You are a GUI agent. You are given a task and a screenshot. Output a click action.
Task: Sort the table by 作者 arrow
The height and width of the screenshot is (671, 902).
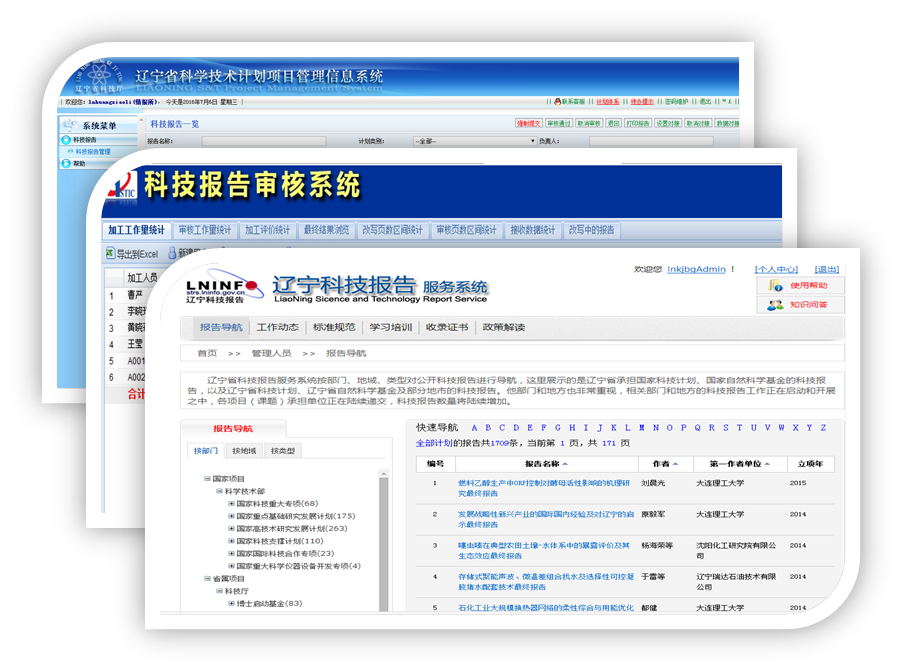675,464
